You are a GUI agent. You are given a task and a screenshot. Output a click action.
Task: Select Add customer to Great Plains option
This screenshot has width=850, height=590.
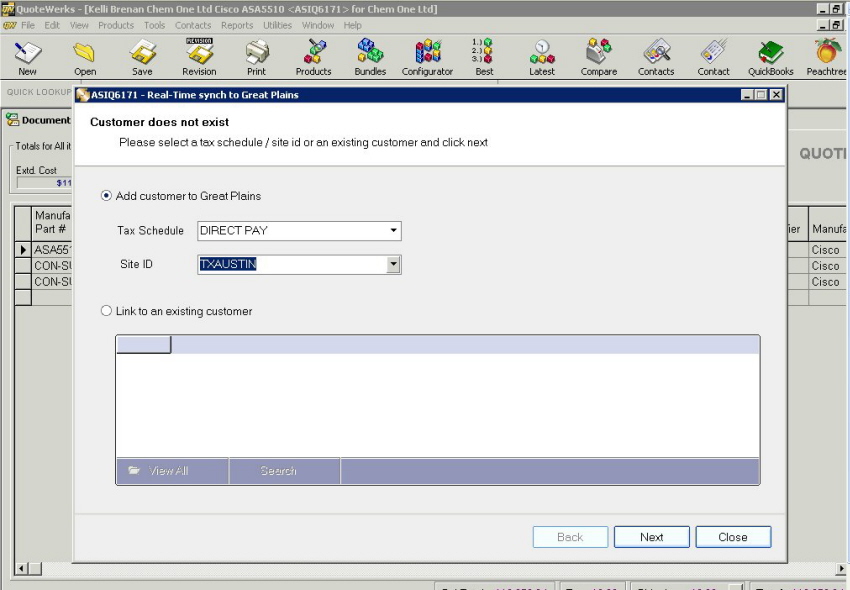click(106, 196)
